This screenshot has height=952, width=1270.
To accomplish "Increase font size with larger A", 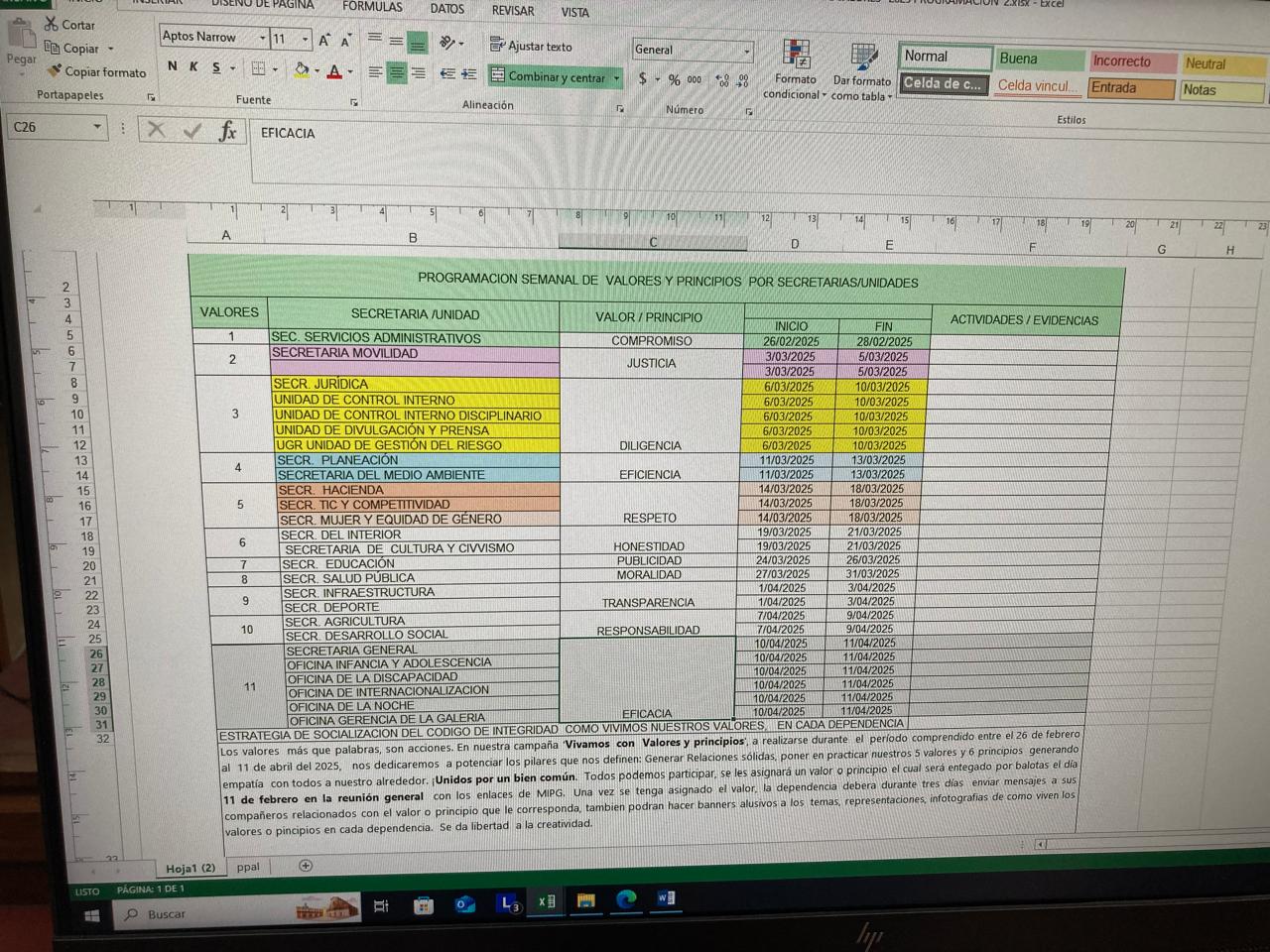I will pos(323,41).
